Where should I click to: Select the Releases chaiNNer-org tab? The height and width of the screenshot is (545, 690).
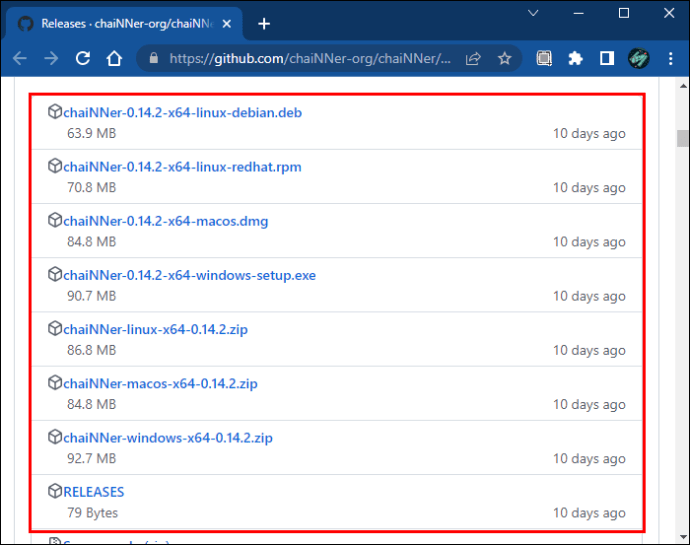[123, 24]
